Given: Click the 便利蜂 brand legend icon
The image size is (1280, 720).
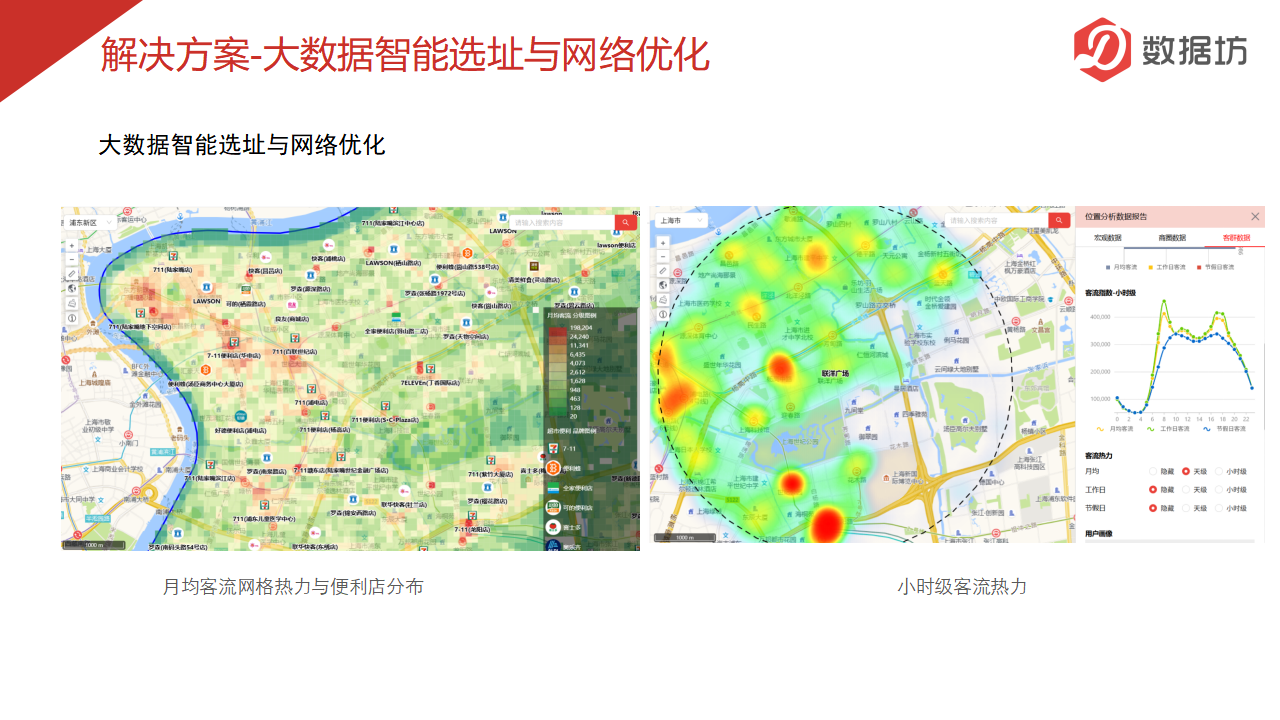Looking at the screenshot, I should point(553,468).
